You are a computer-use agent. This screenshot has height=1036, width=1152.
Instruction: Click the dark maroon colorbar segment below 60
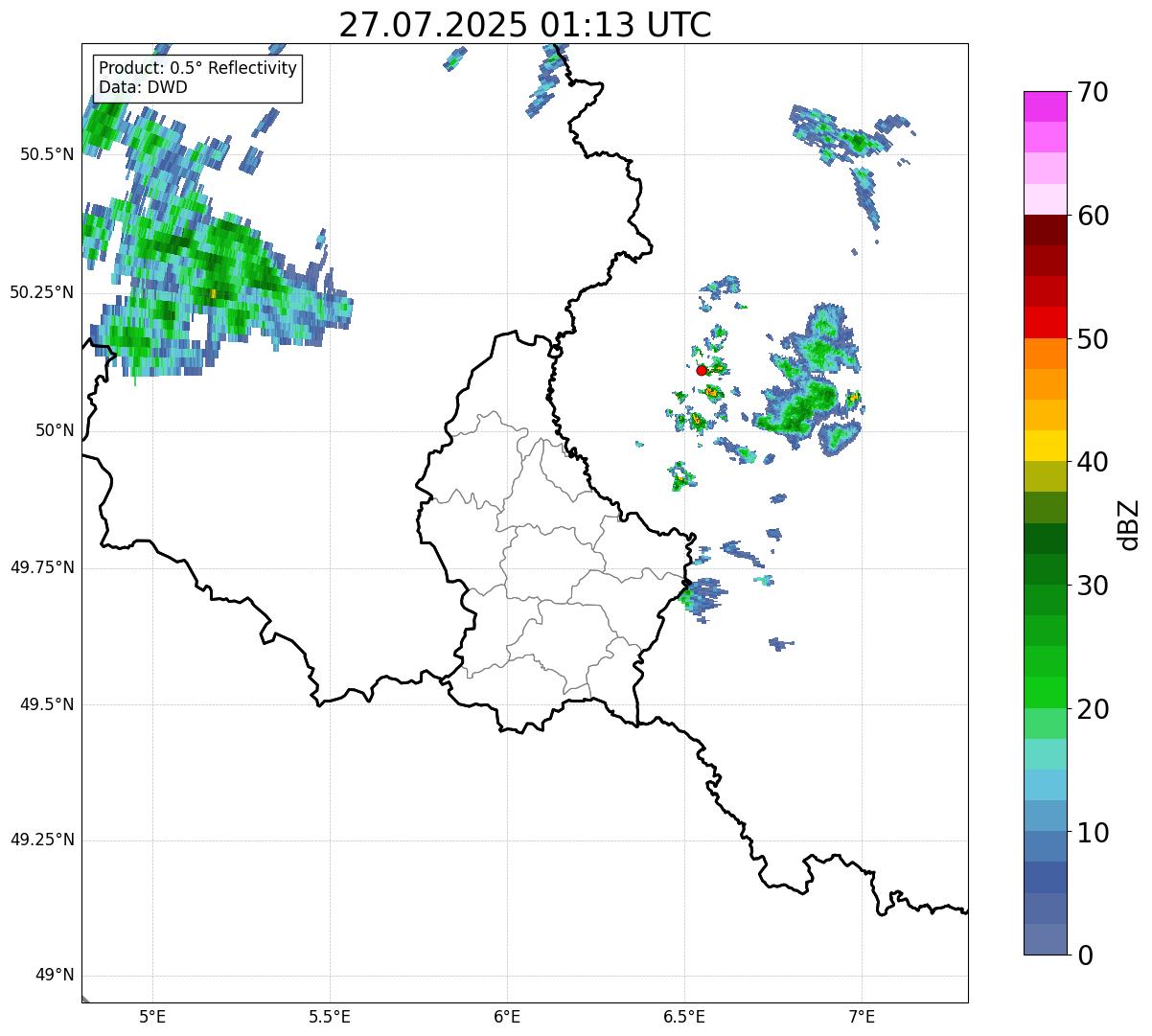1045,230
